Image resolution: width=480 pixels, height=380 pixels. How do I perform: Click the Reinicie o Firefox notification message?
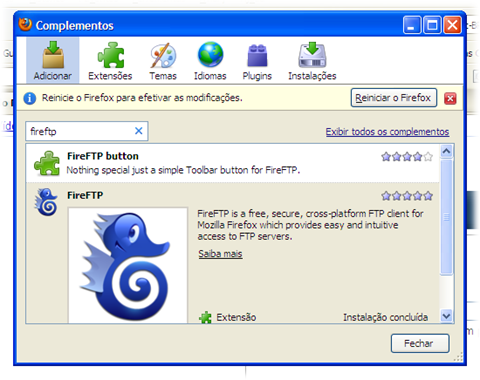pos(142,98)
